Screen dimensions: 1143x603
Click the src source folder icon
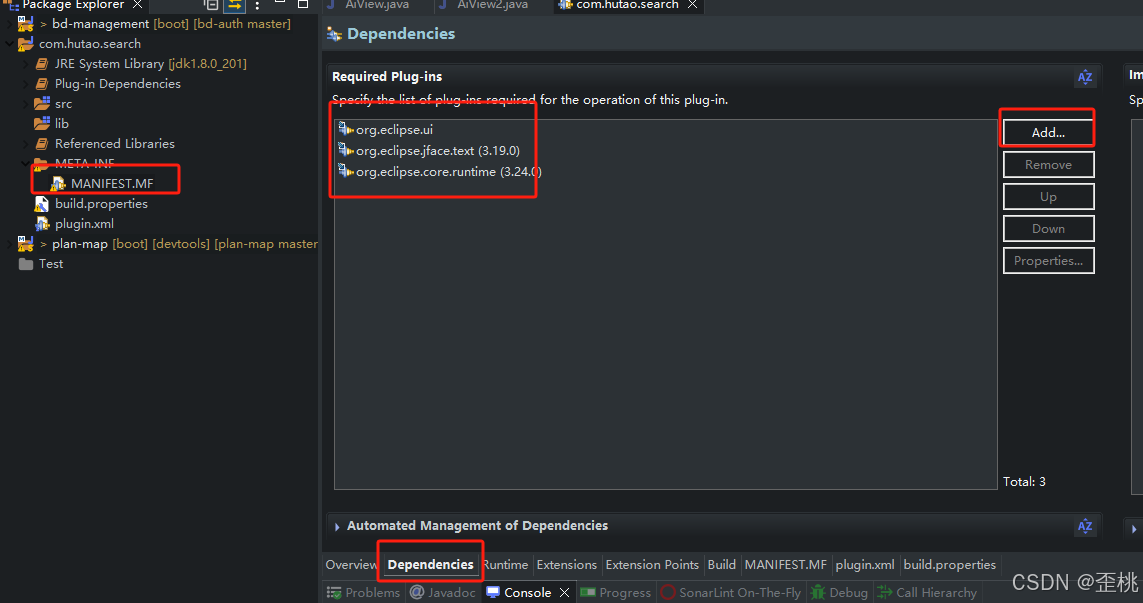(42, 104)
